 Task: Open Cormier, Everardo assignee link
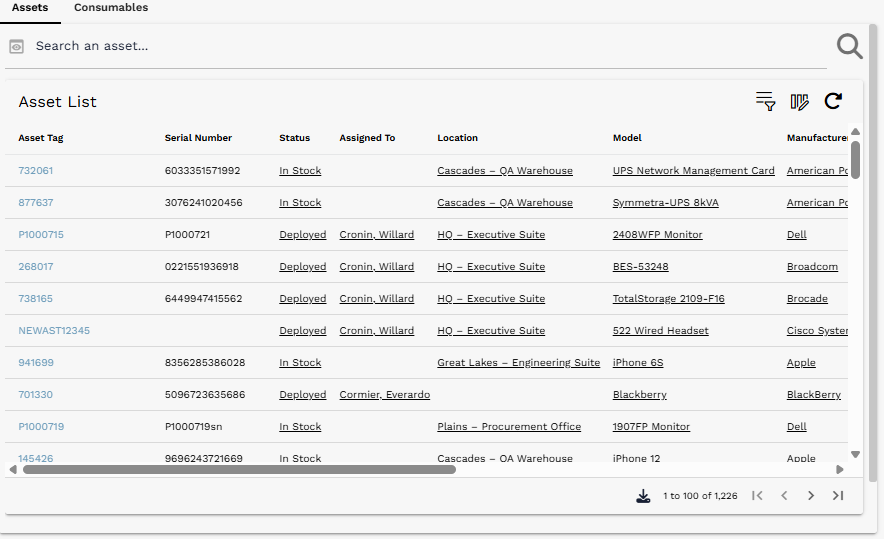pyautogui.click(x=384, y=395)
